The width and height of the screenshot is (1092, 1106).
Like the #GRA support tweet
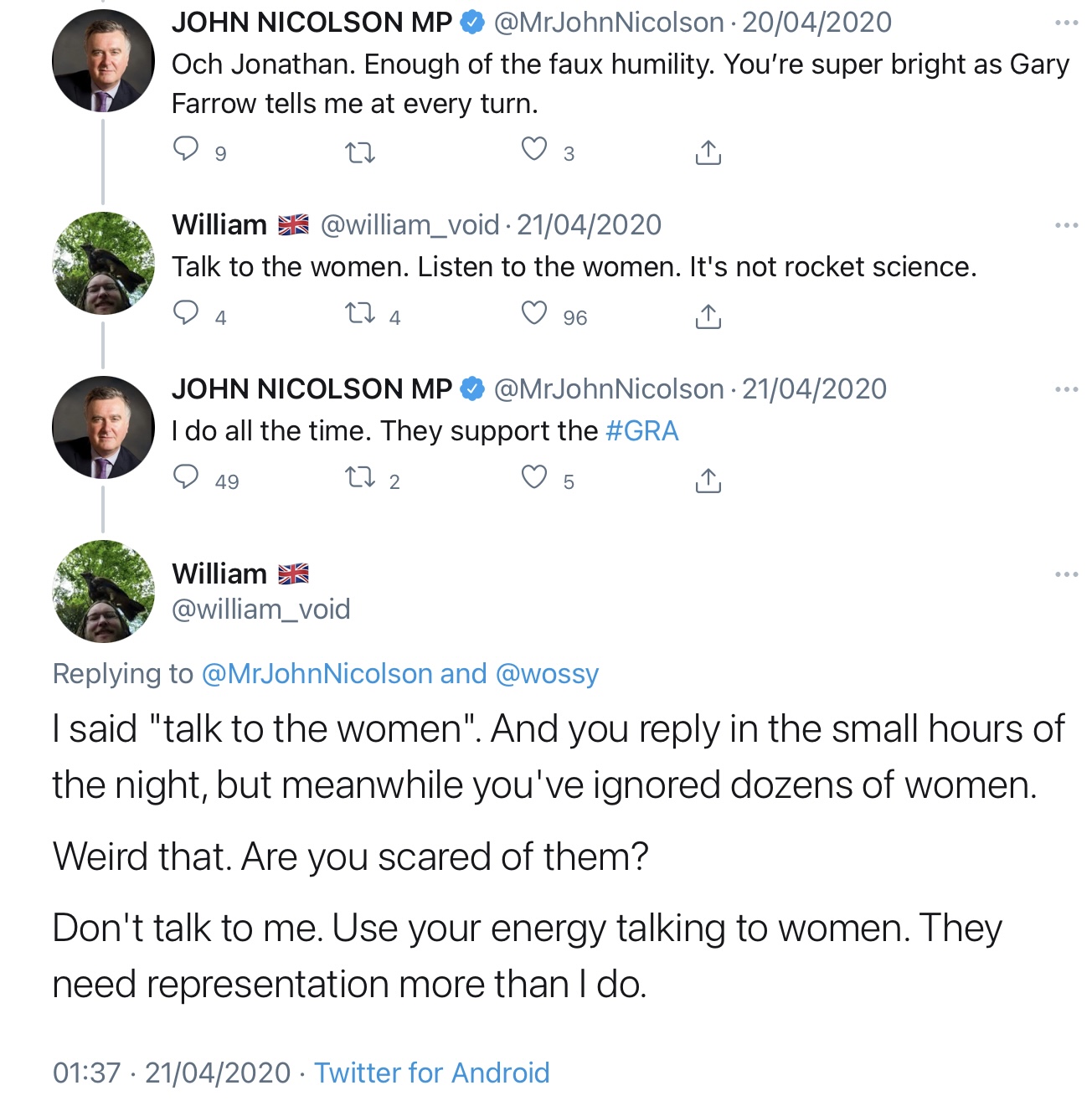click(x=534, y=478)
